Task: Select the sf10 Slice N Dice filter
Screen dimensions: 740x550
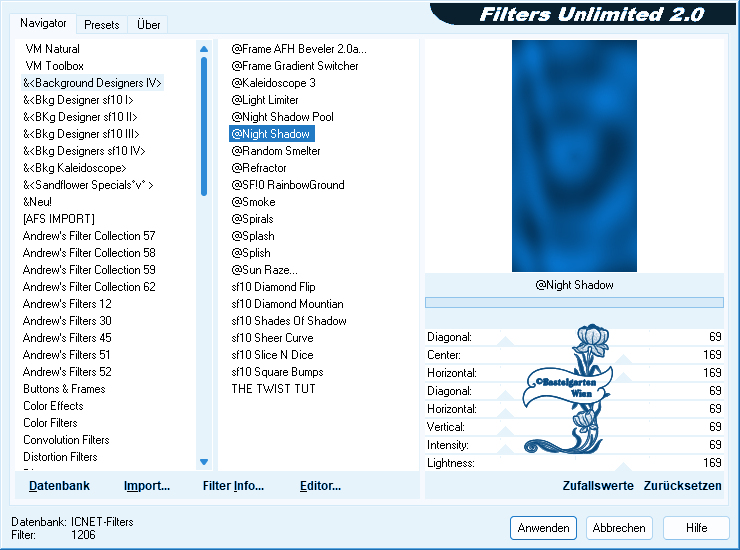Action: [x=272, y=355]
